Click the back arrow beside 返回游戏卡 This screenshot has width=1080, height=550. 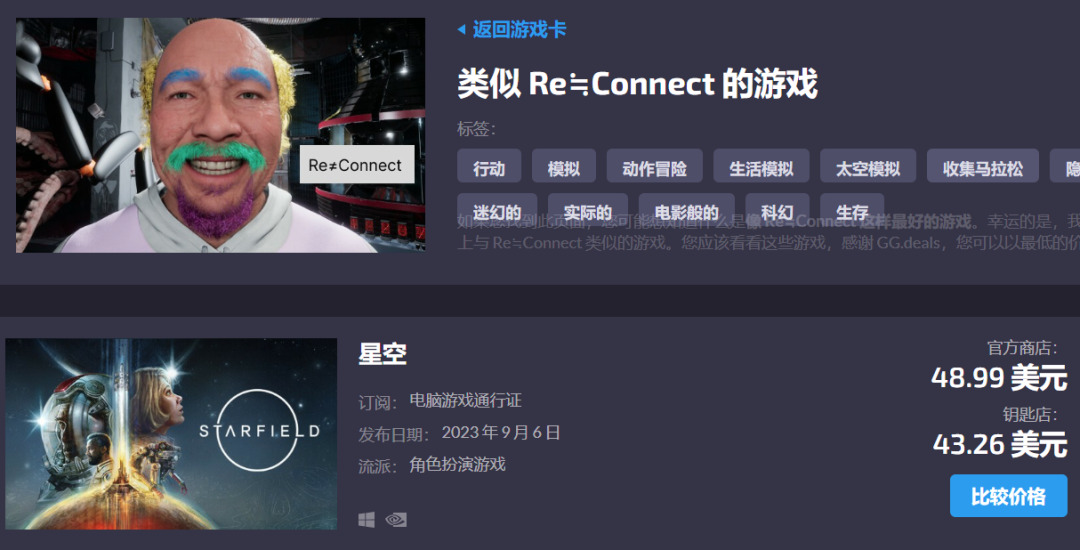tap(461, 30)
